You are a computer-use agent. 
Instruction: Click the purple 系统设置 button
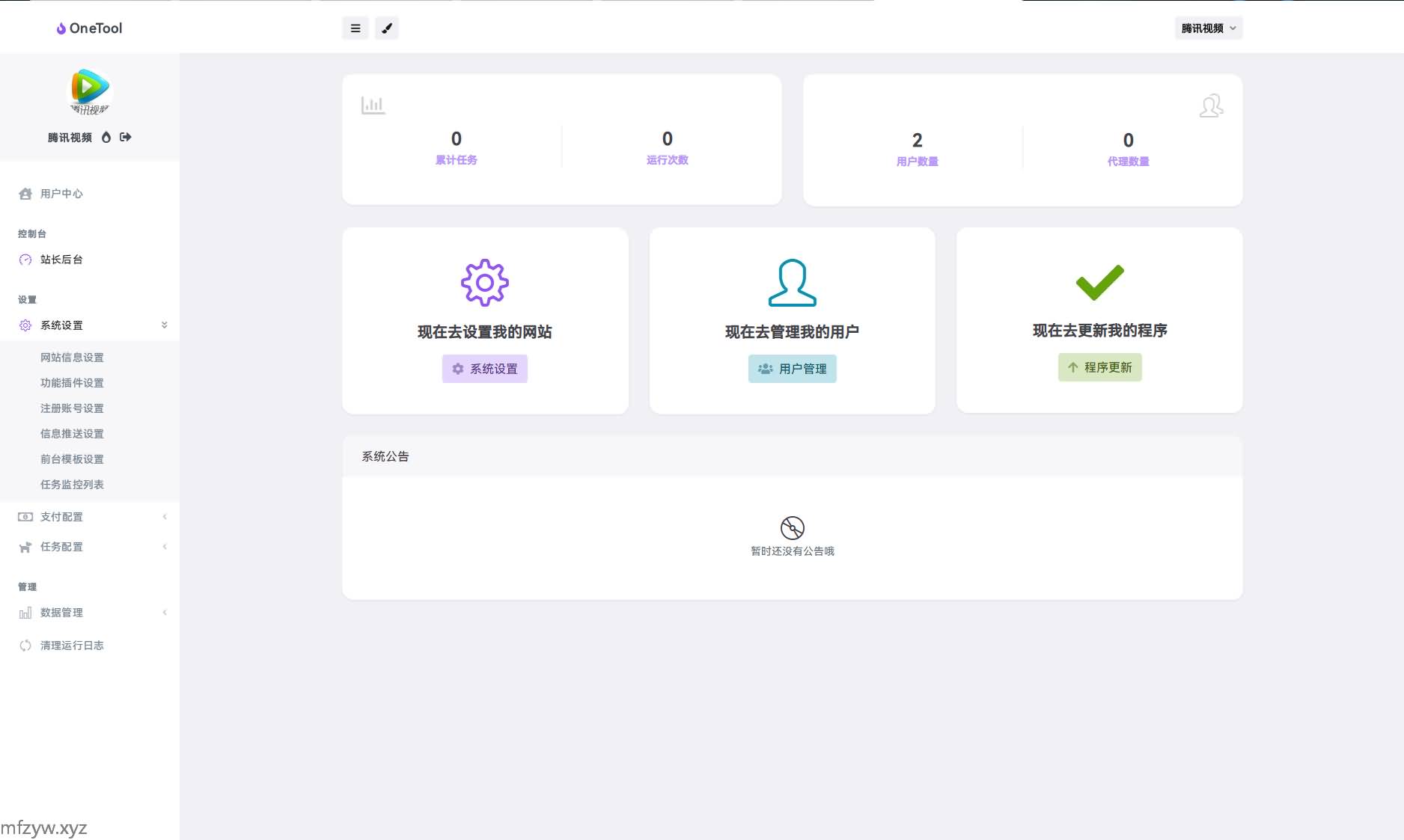[484, 369]
